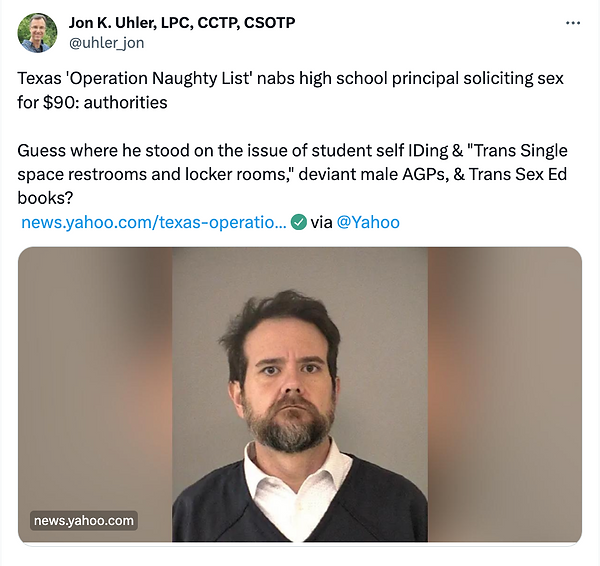Click the news.yahoo.com label on preview card
The width and height of the screenshot is (600, 566).
click(84, 520)
